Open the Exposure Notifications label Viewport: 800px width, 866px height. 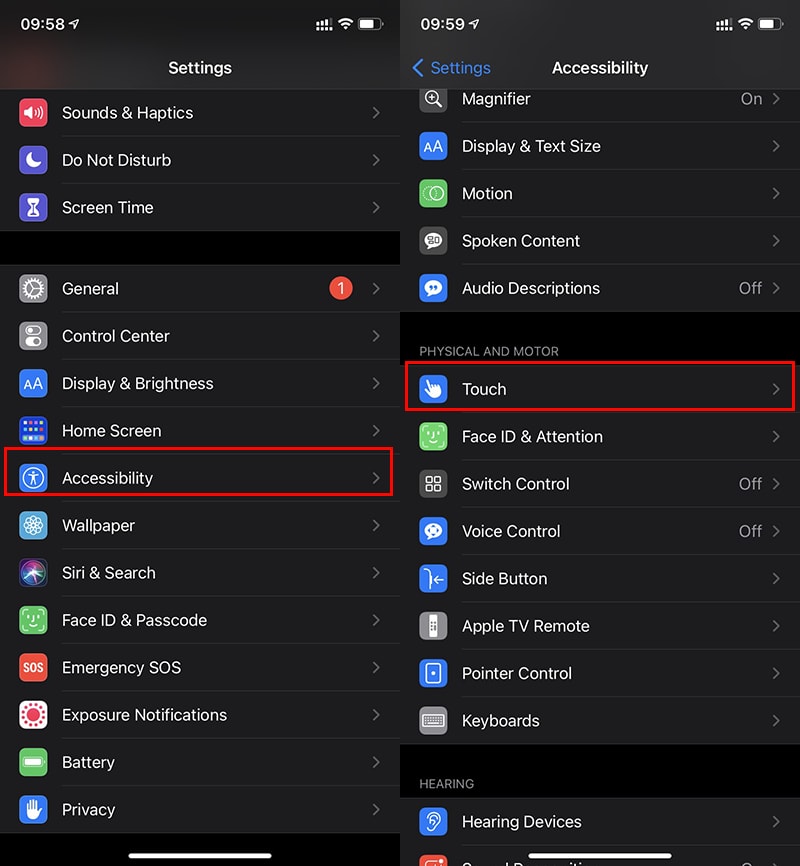(144, 715)
